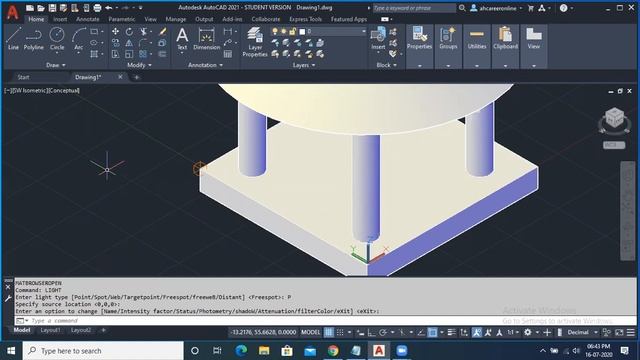
Task: Select the Array tool in Modify panel
Action: [143, 54]
